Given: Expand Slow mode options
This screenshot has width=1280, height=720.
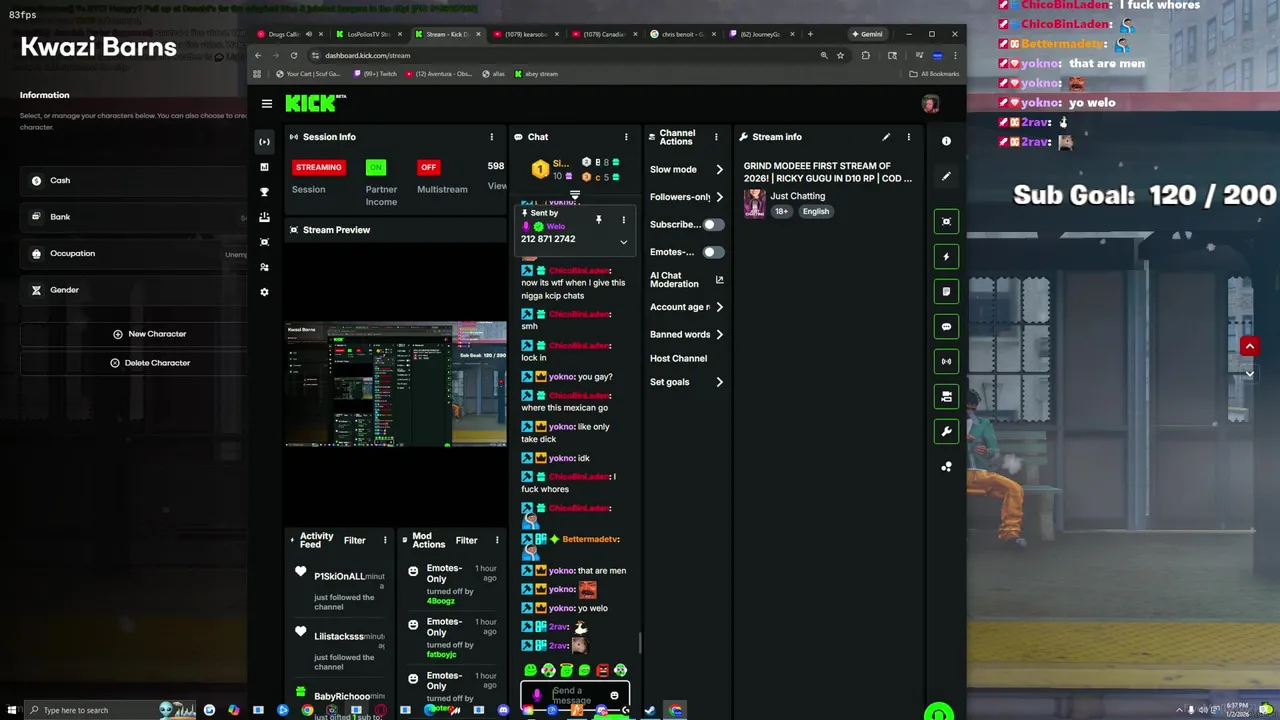Looking at the screenshot, I should 719,170.
